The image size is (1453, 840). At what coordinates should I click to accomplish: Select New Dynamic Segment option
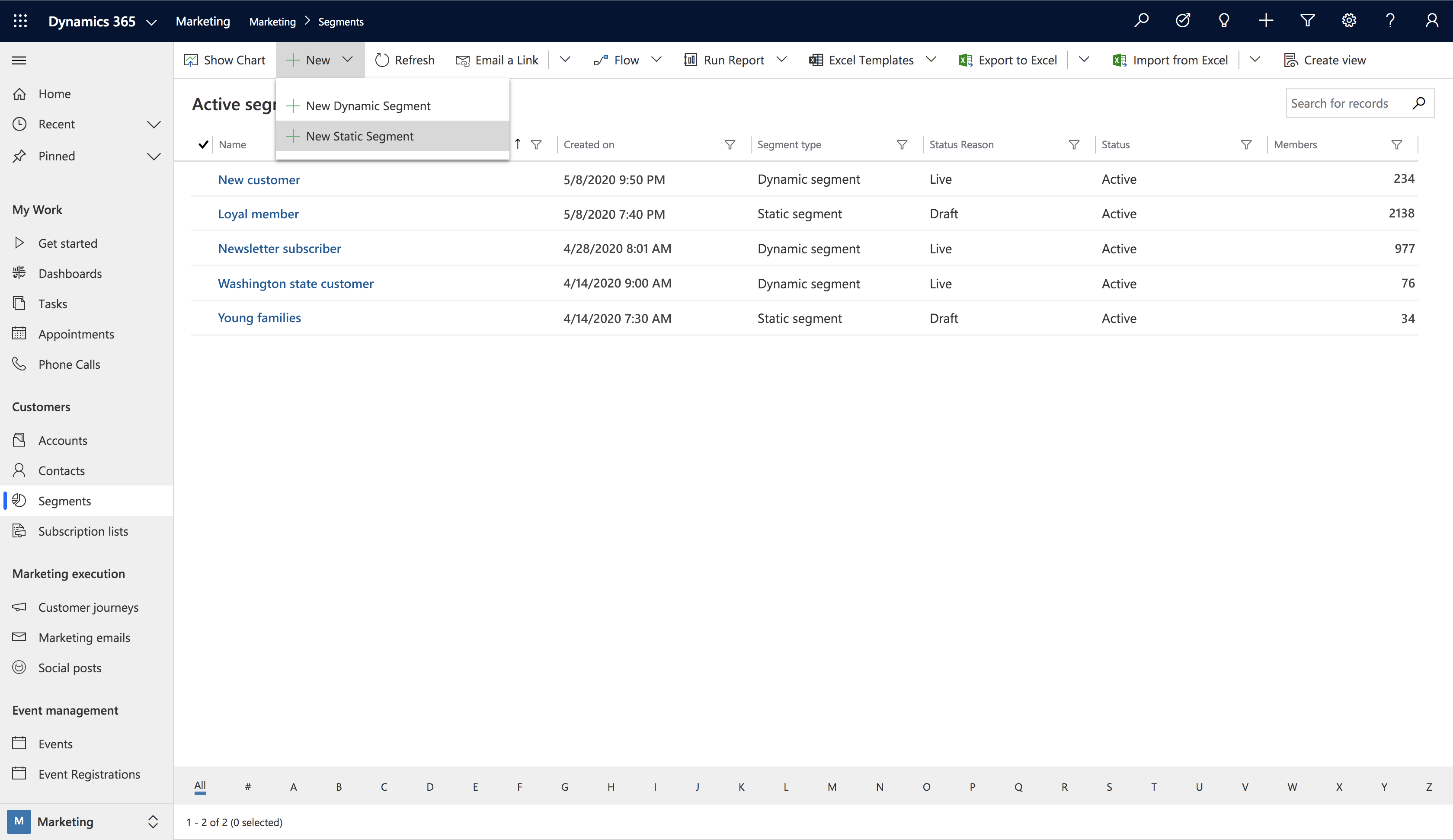pyautogui.click(x=368, y=105)
